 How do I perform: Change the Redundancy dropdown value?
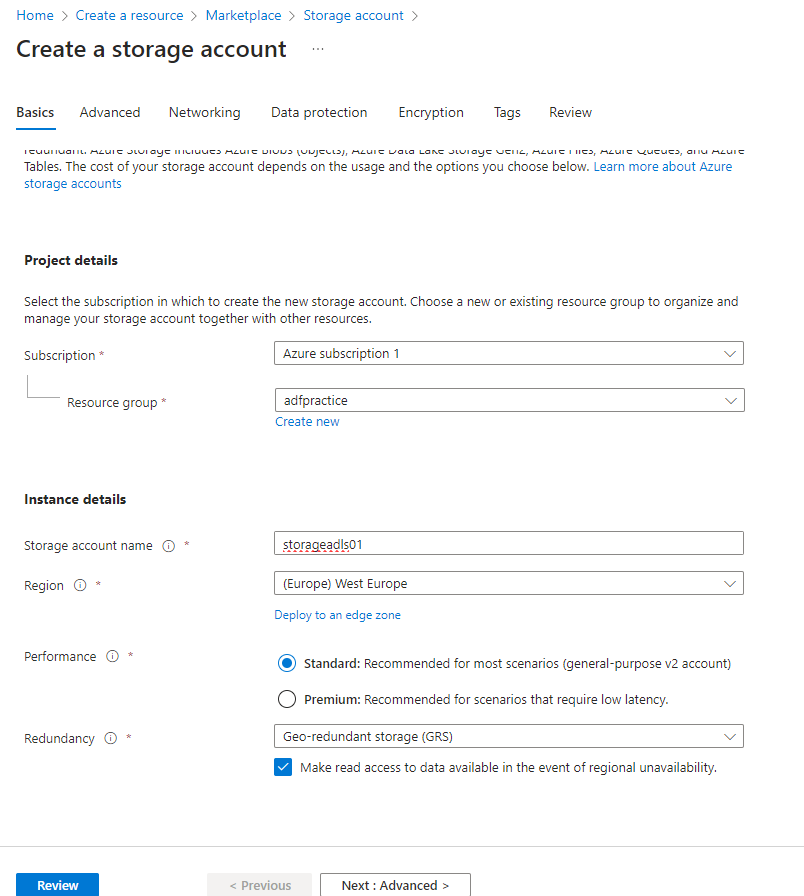click(508, 736)
